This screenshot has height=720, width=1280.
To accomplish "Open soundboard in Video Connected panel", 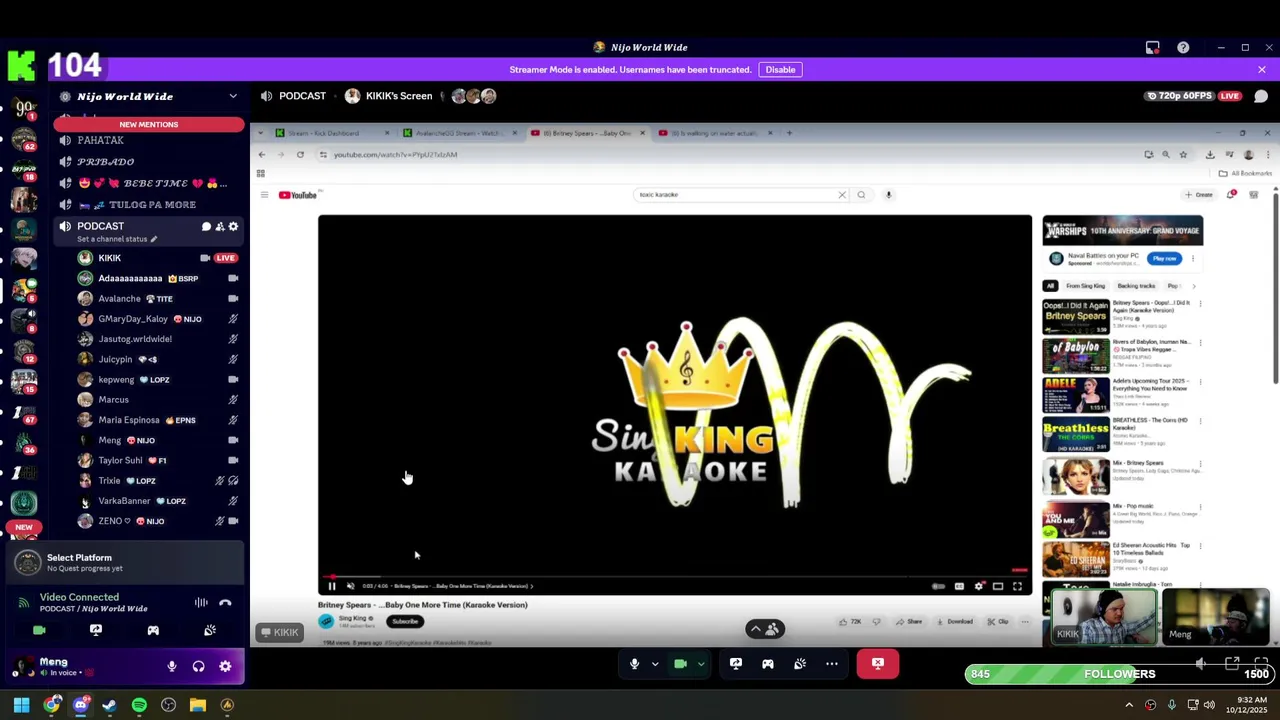I will 210,630.
